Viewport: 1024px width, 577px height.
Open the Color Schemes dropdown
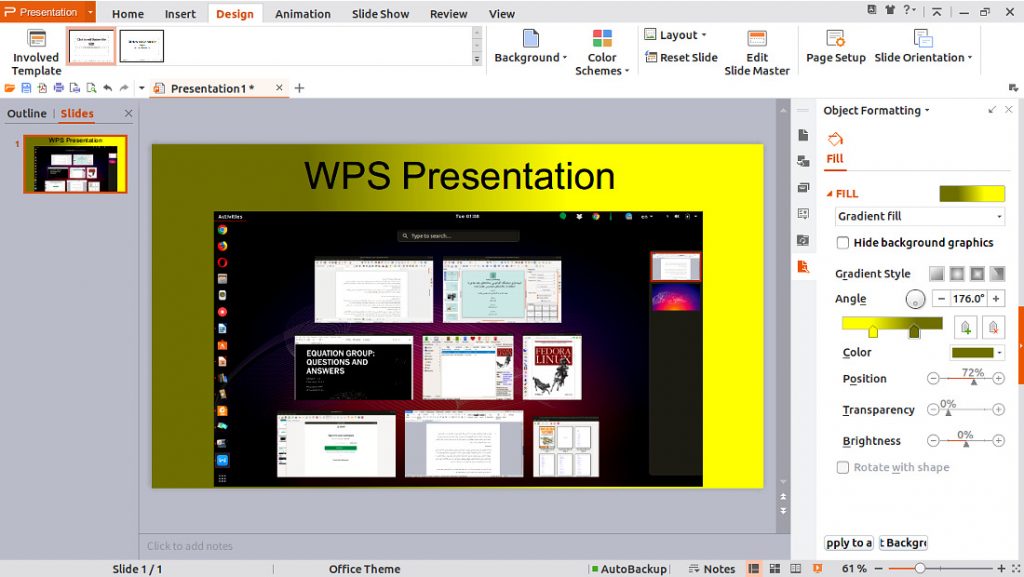tap(601, 53)
